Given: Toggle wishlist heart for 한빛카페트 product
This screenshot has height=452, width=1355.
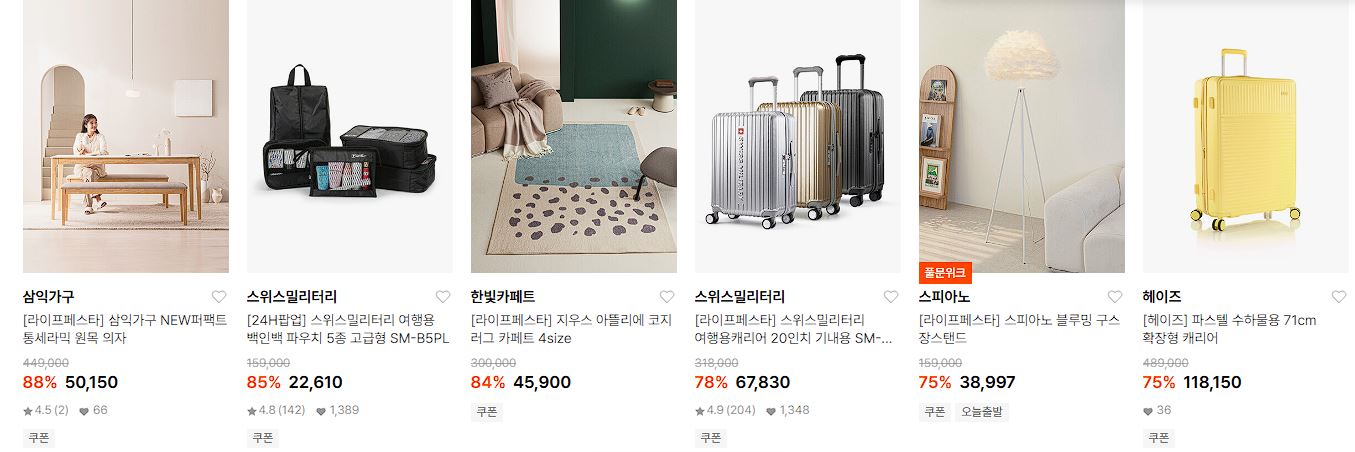Looking at the screenshot, I should pyautogui.click(x=667, y=297).
